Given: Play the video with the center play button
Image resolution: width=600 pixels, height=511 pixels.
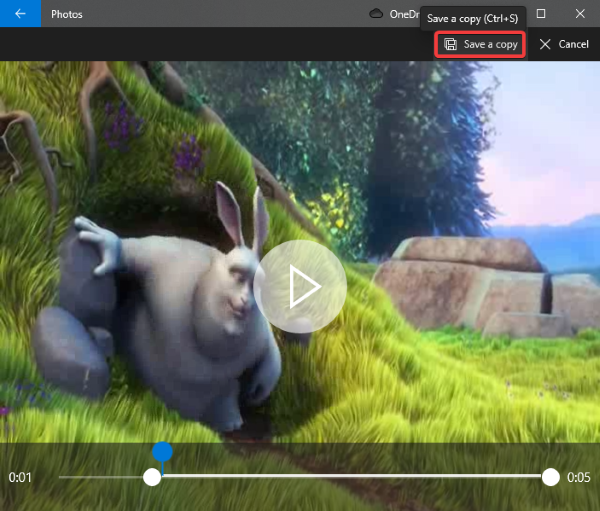Looking at the screenshot, I should tap(300, 286).
